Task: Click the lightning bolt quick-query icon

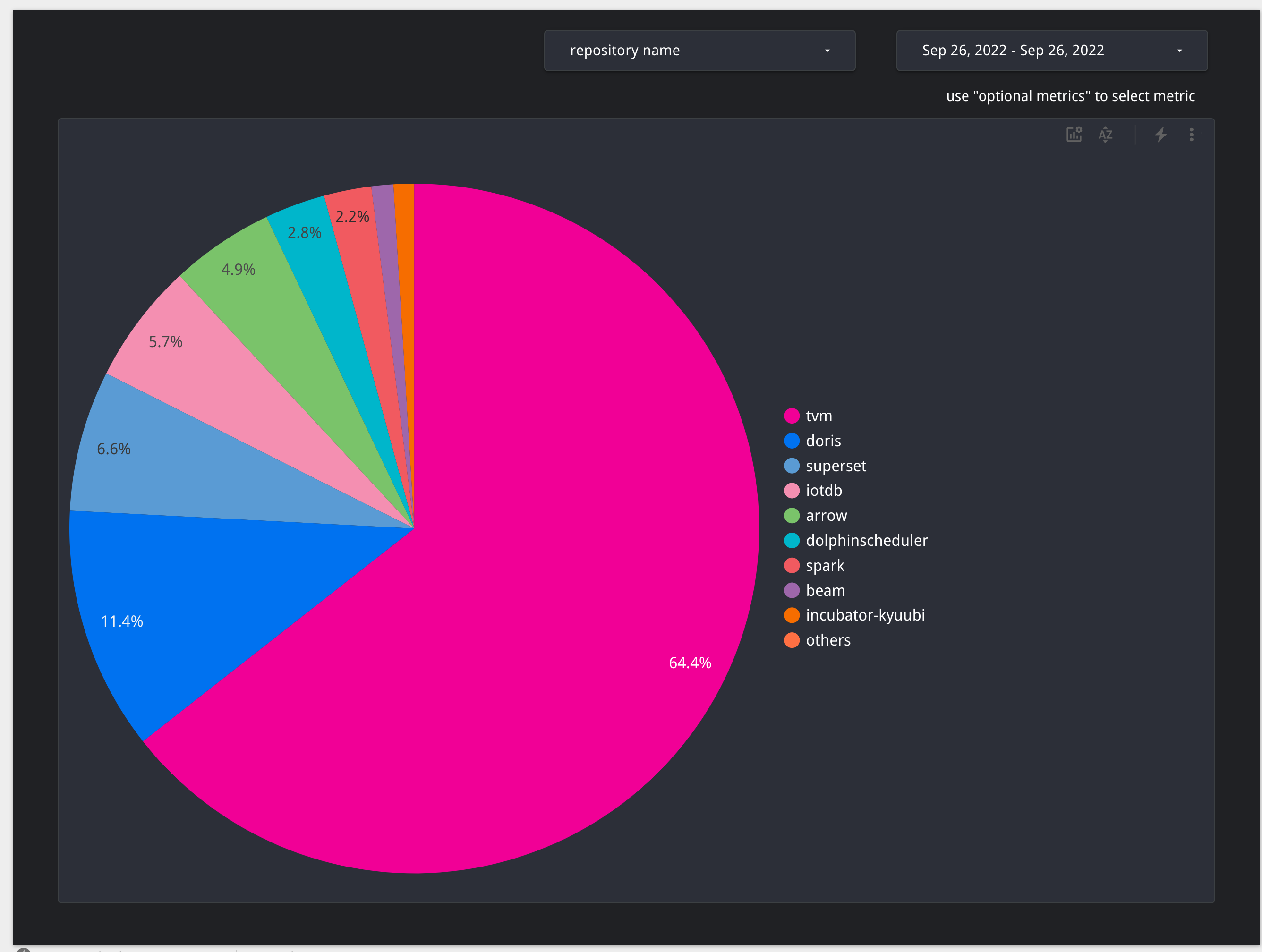Action: click(1160, 135)
